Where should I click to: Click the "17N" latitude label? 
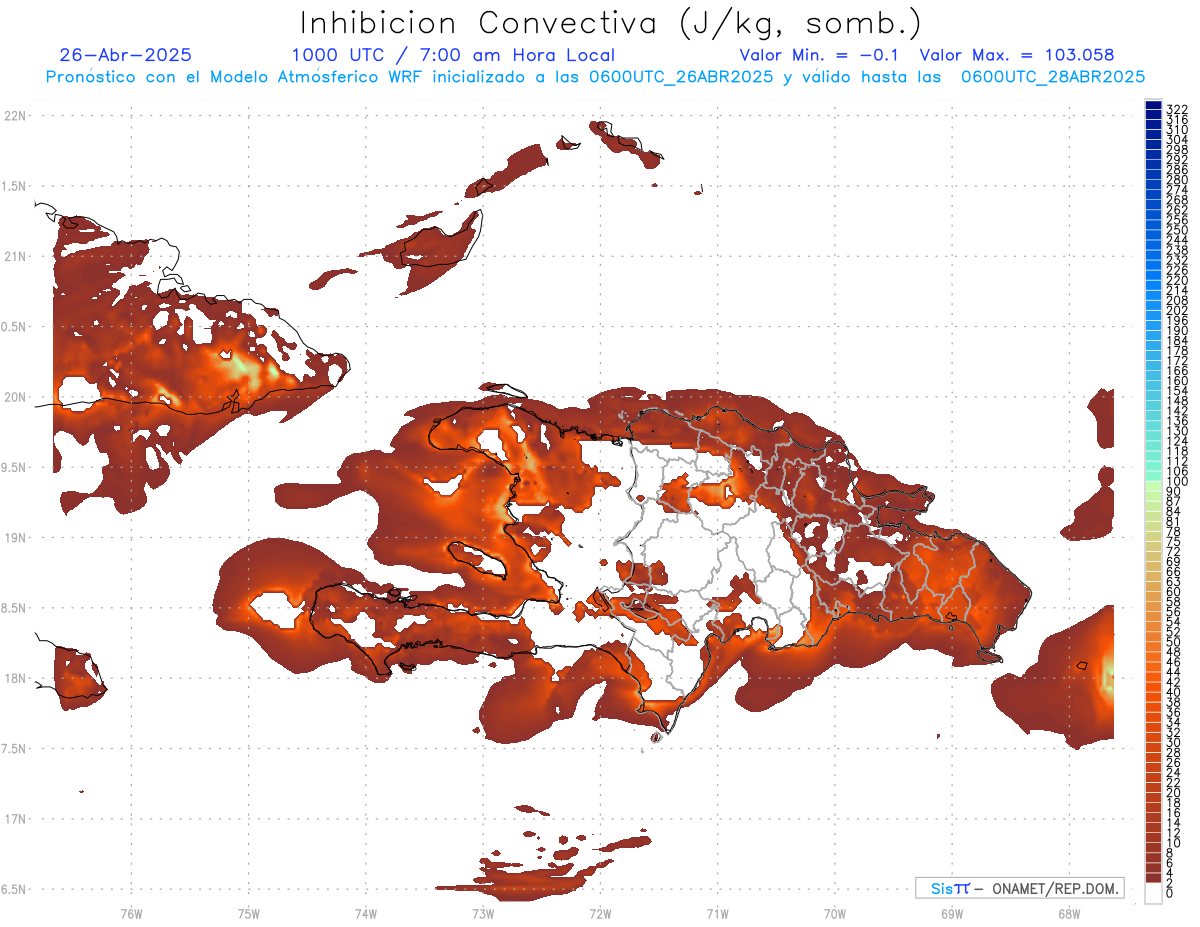pyautogui.click(x=15, y=819)
